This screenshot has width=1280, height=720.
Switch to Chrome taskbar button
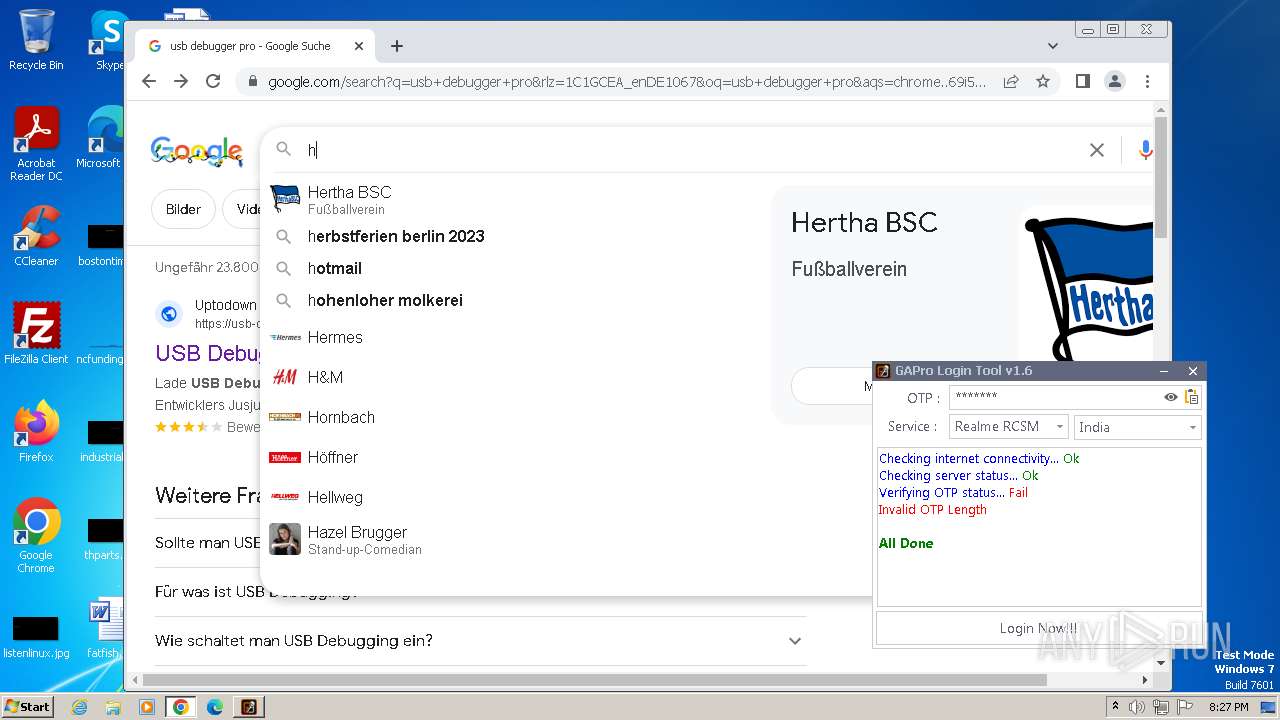181,707
